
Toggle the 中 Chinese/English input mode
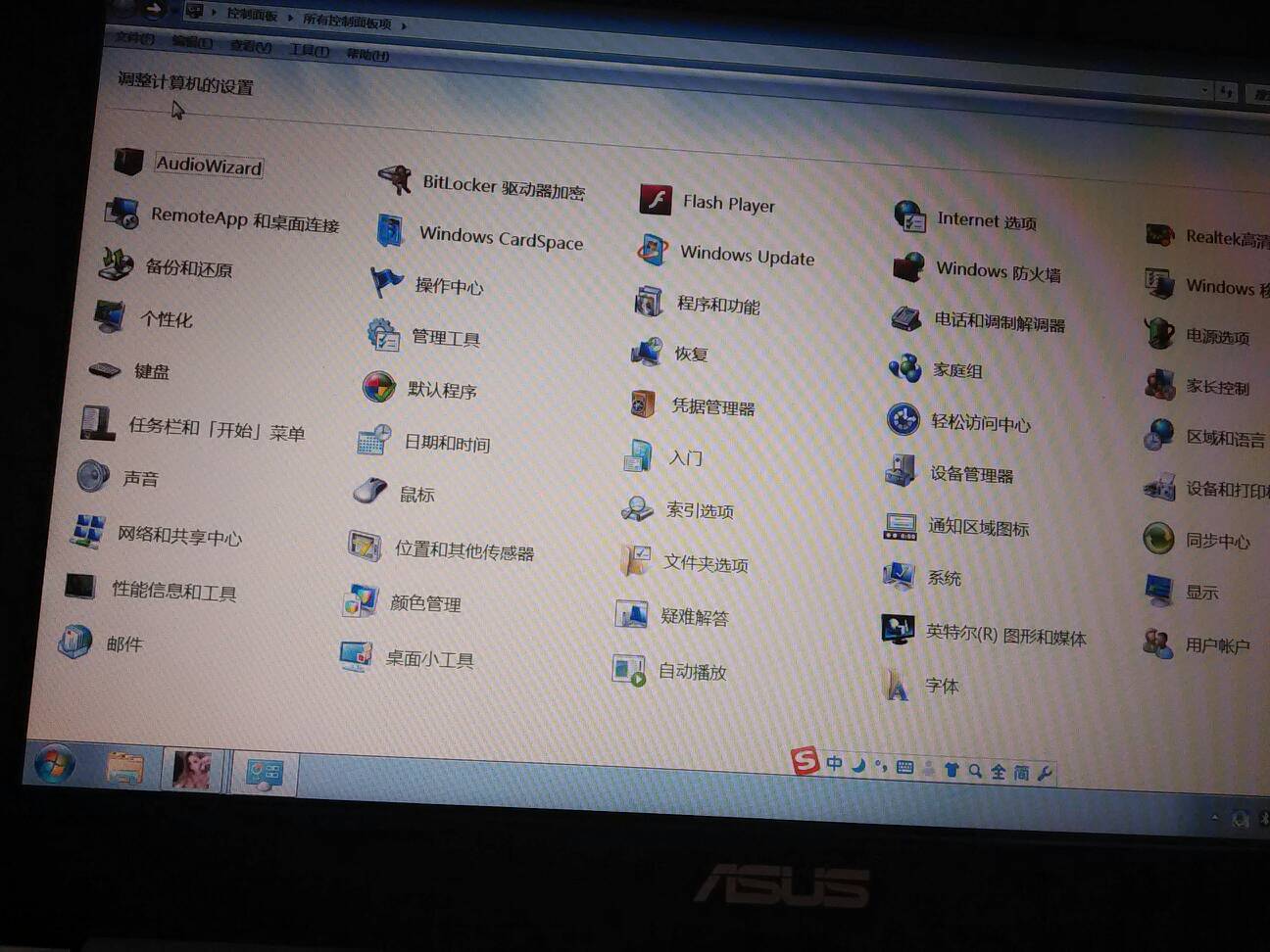coord(834,763)
